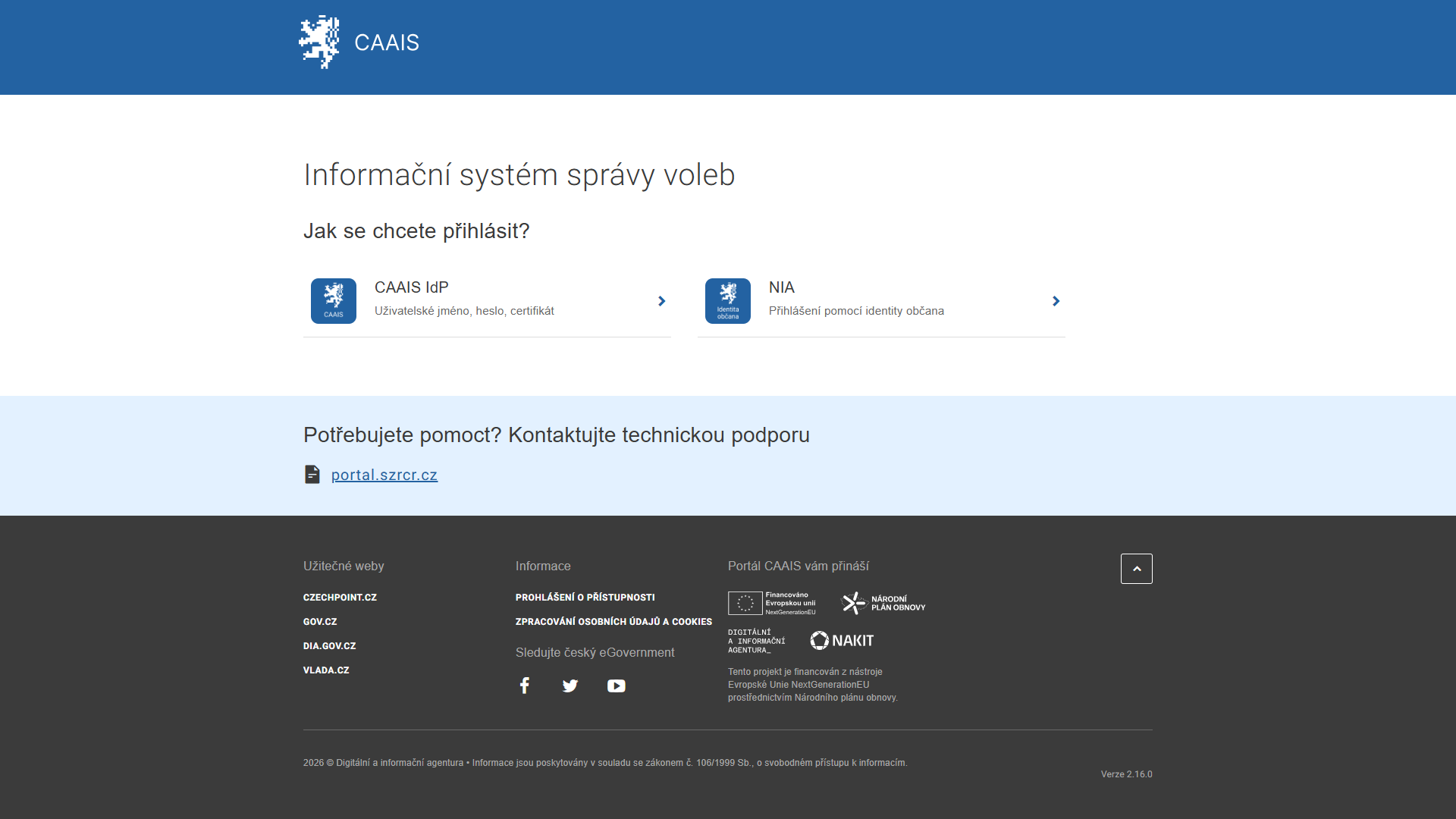1456x819 pixels.
Task: Open the Twitter social icon
Action: pos(570,686)
